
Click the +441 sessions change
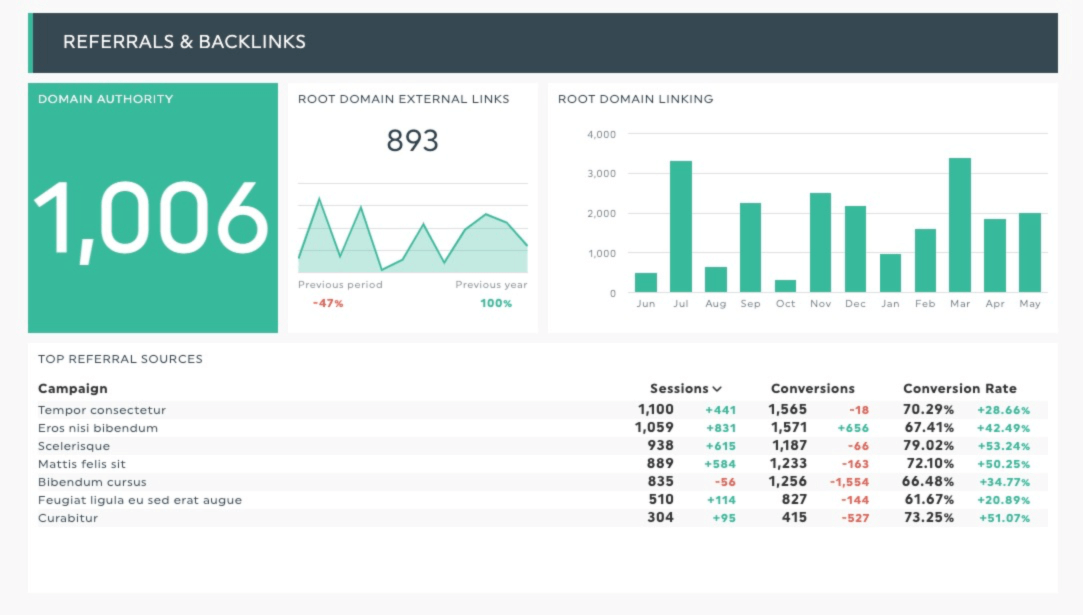tap(720, 410)
